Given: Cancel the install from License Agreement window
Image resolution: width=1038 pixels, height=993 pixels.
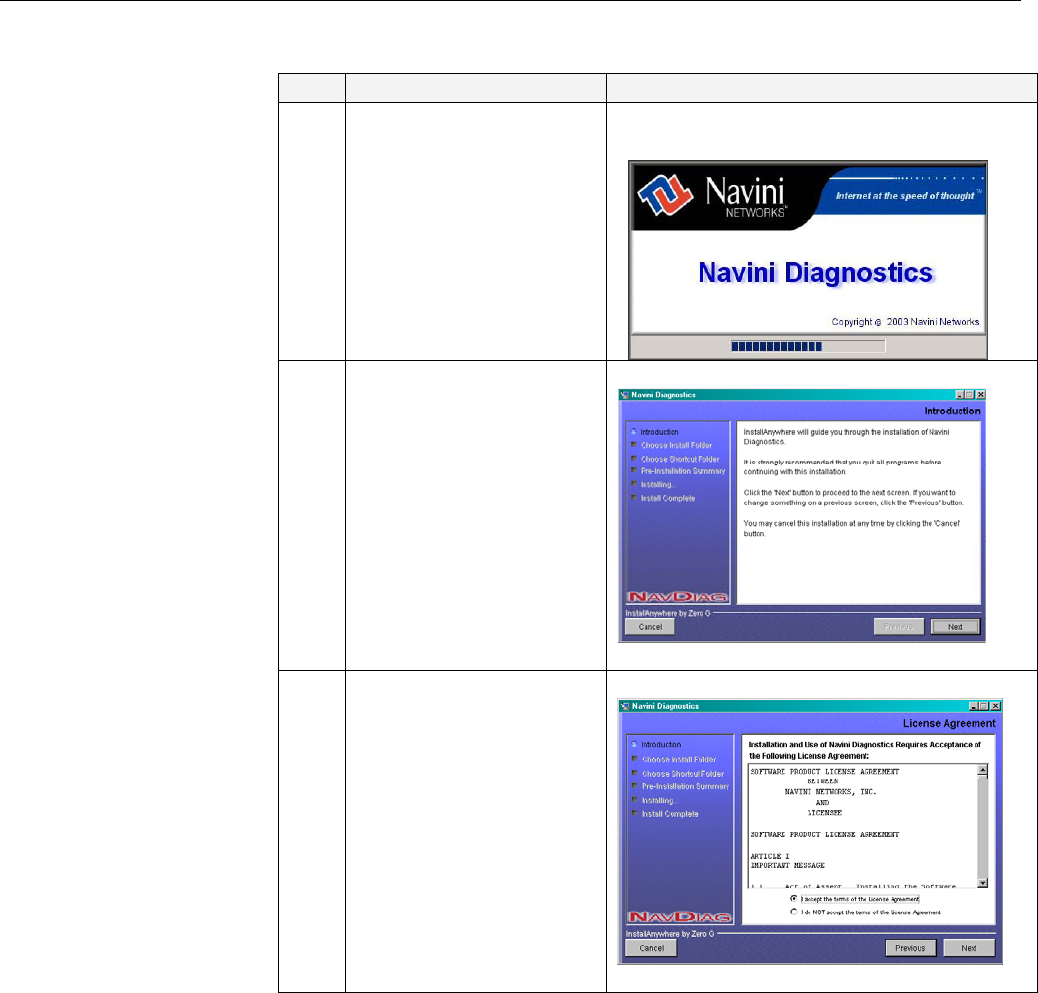Looking at the screenshot, I should coord(651,948).
